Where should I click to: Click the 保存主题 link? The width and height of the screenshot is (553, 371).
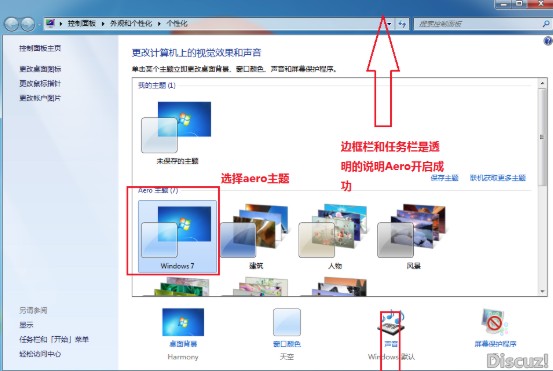(444, 178)
